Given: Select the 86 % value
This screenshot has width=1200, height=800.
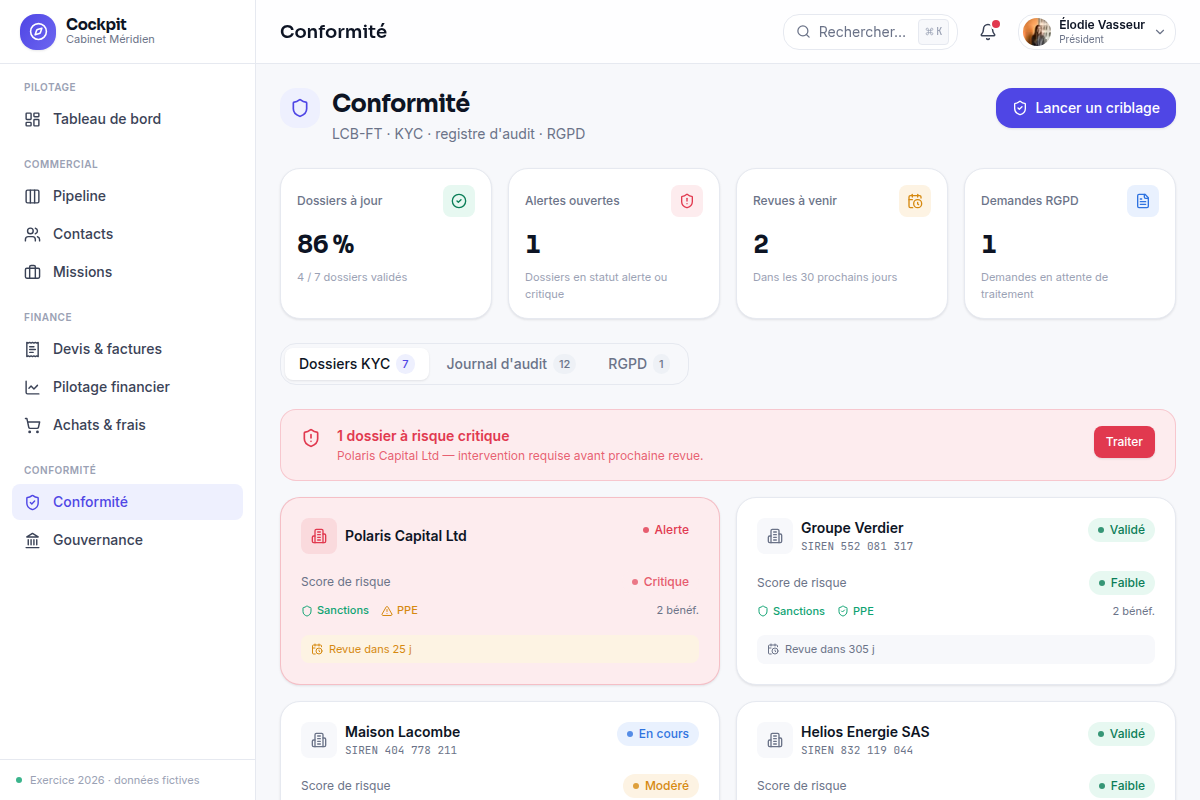Looking at the screenshot, I should pyautogui.click(x=326, y=244).
